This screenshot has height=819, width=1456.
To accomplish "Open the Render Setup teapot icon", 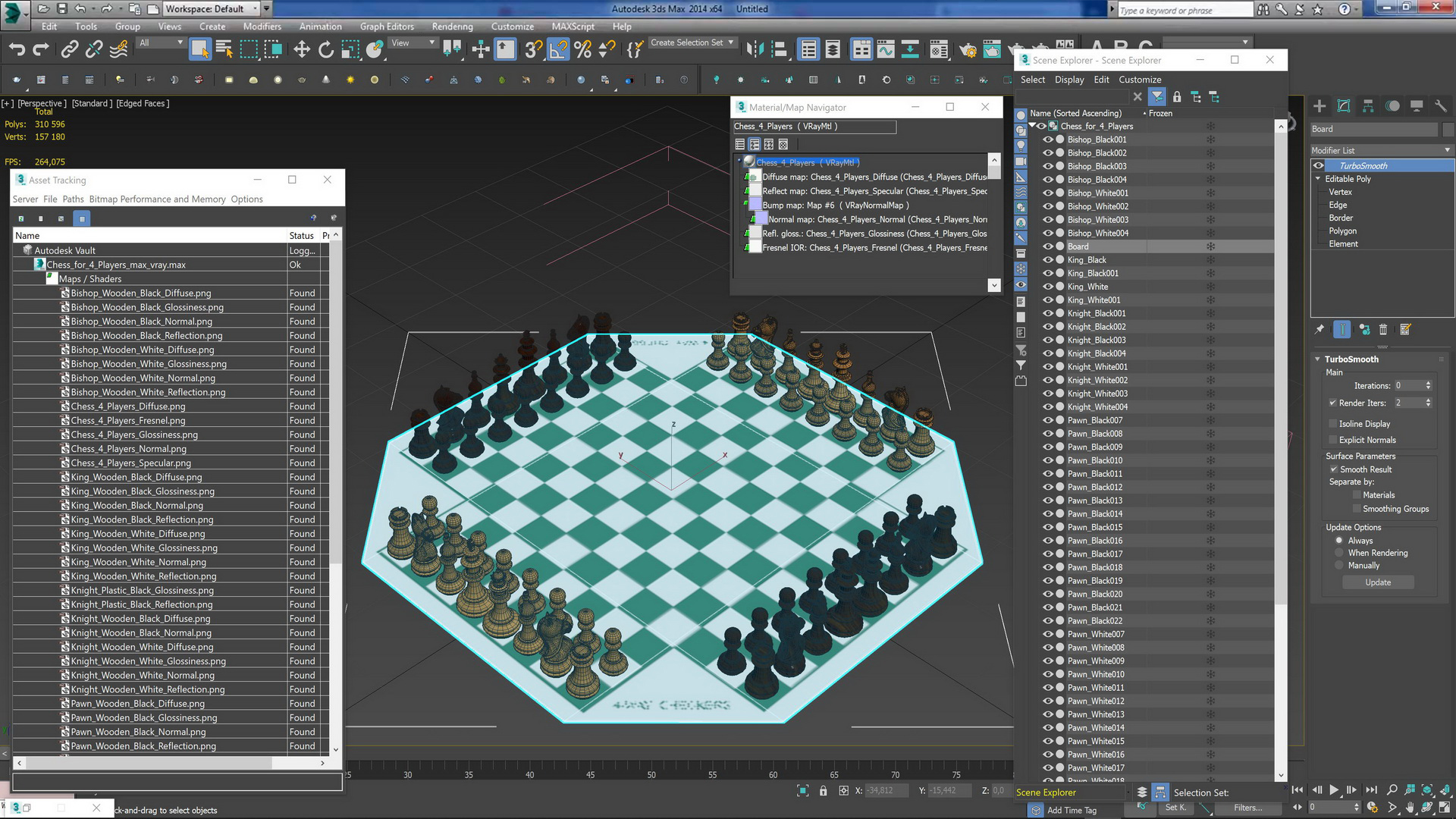I will tap(968, 50).
